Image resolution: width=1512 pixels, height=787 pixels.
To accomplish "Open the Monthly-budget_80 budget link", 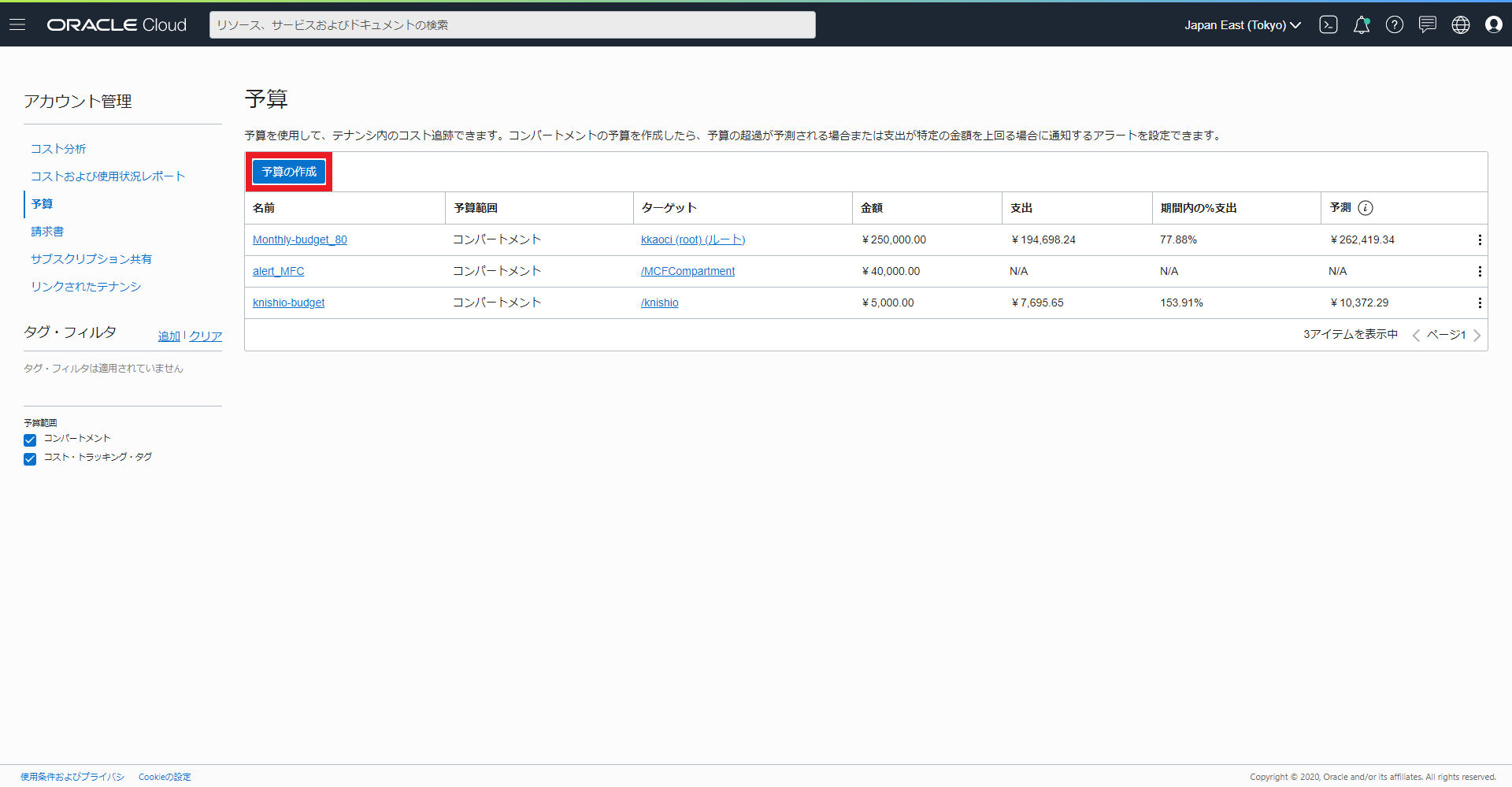I will 299,239.
